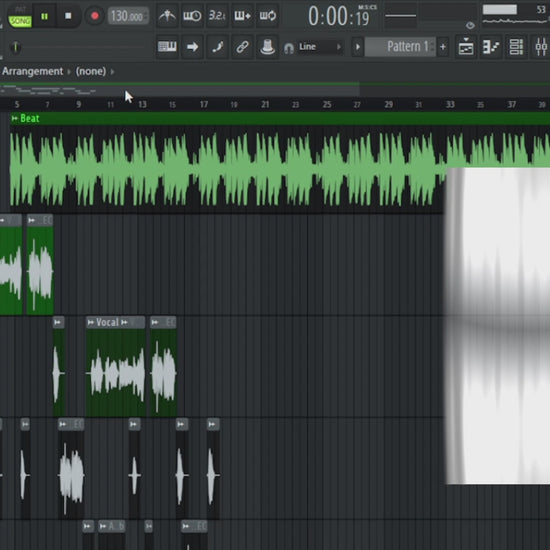Screen dimensions: 550x550
Task: Click the main pitch knob
Action: 15,47
